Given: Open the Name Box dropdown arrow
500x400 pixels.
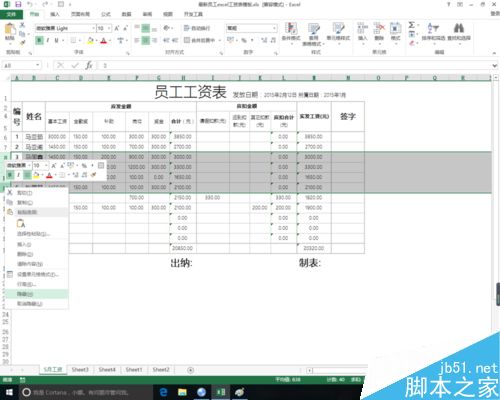Looking at the screenshot, I should pos(38,65).
